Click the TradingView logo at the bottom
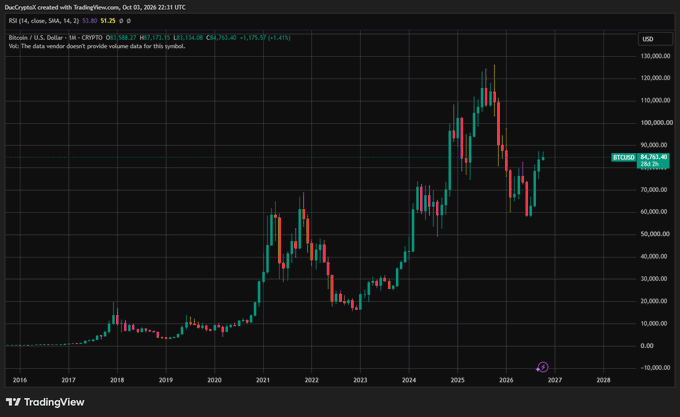Viewport: 680px width, 417px height. click(x=45, y=402)
